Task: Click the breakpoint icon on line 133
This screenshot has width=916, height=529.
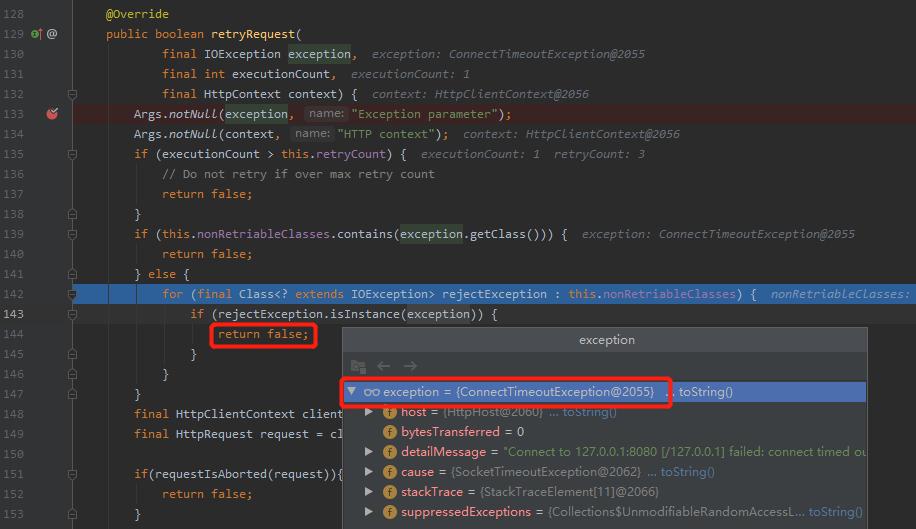Action: pyautogui.click(x=52, y=113)
